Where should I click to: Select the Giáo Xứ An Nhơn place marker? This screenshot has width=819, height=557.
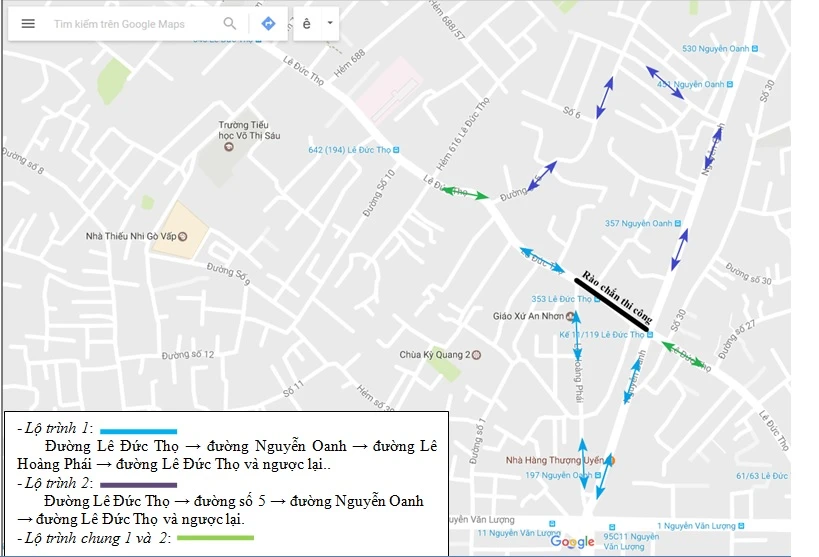(570, 316)
